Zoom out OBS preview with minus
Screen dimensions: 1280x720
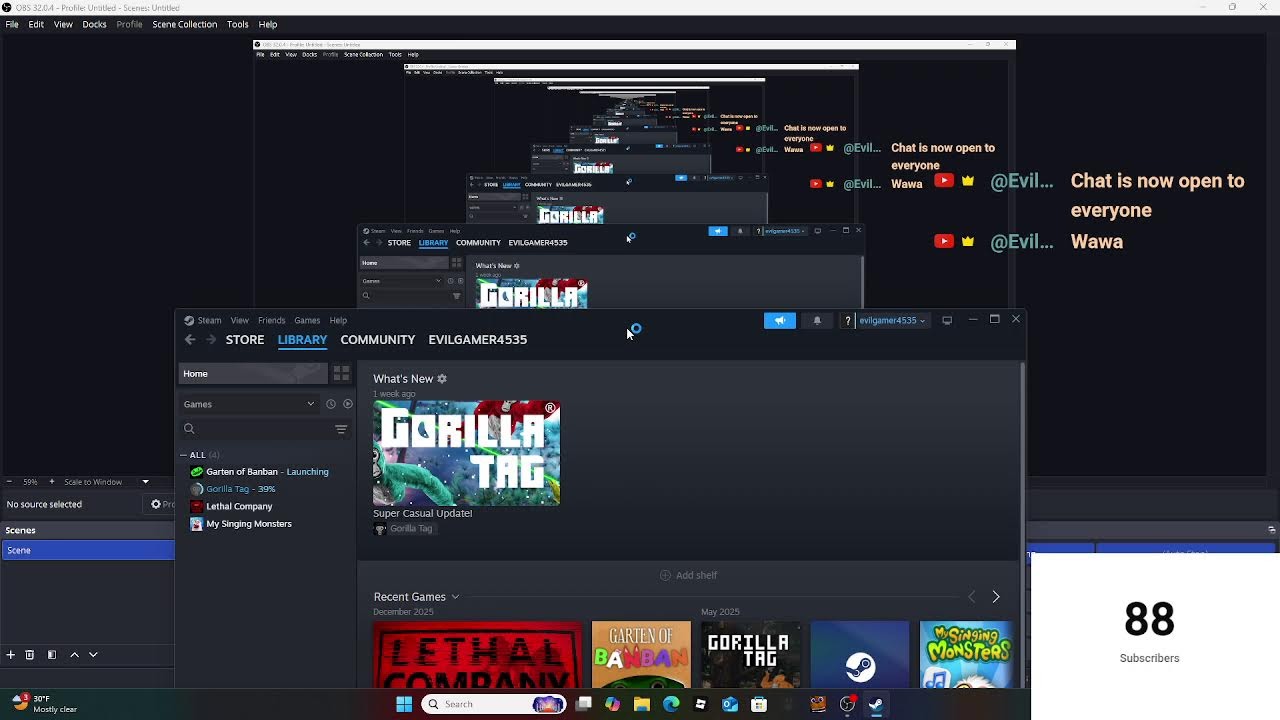coord(9,482)
